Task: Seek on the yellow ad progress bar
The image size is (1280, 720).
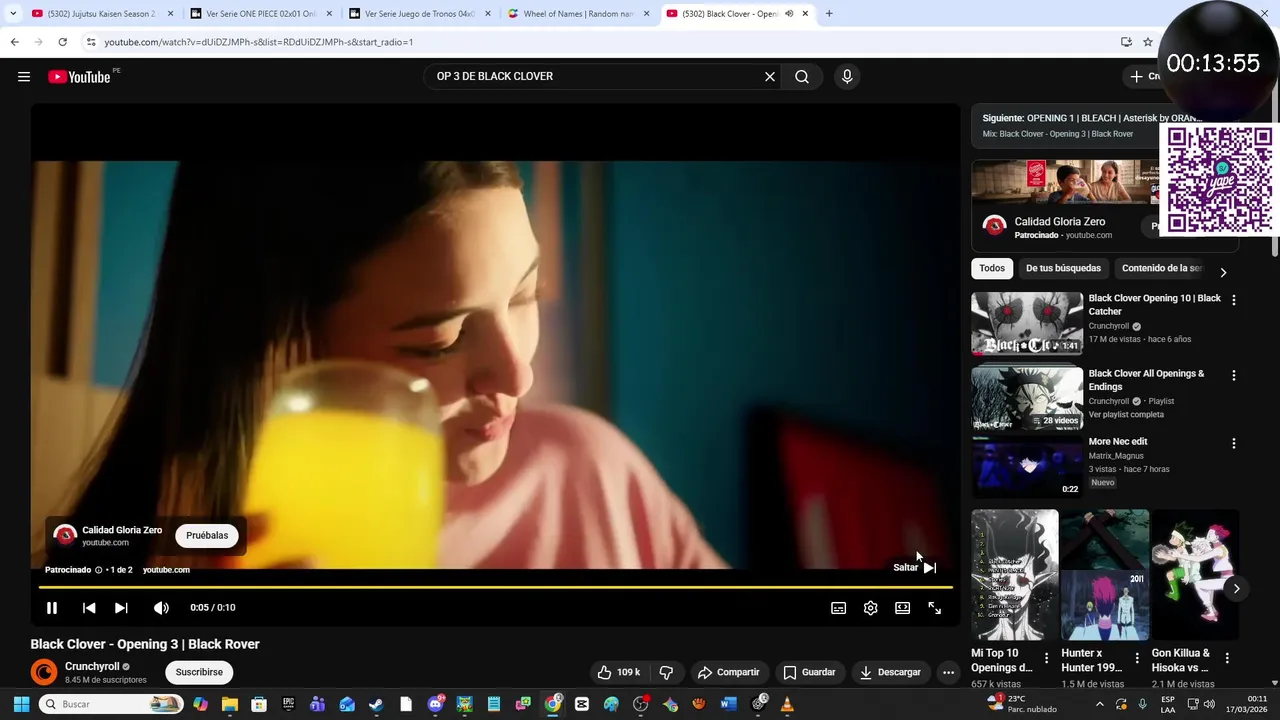Action: click(495, 587)
